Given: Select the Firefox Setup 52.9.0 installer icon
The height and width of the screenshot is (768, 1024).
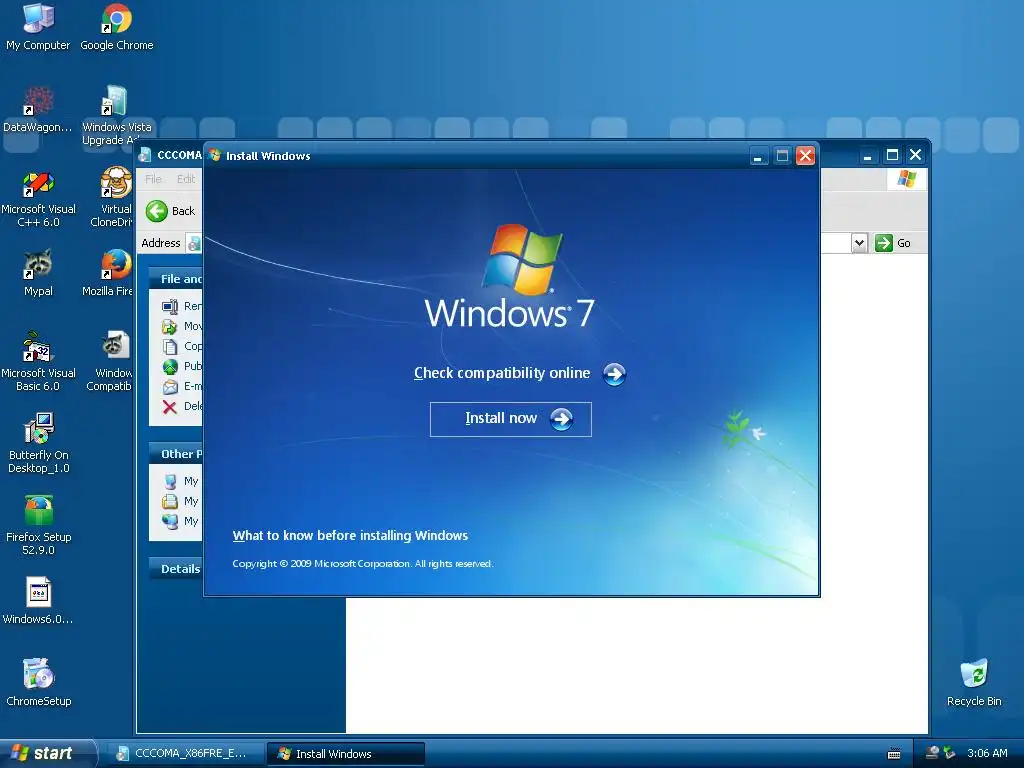Looking at the screenshot, I should point(38,525).
